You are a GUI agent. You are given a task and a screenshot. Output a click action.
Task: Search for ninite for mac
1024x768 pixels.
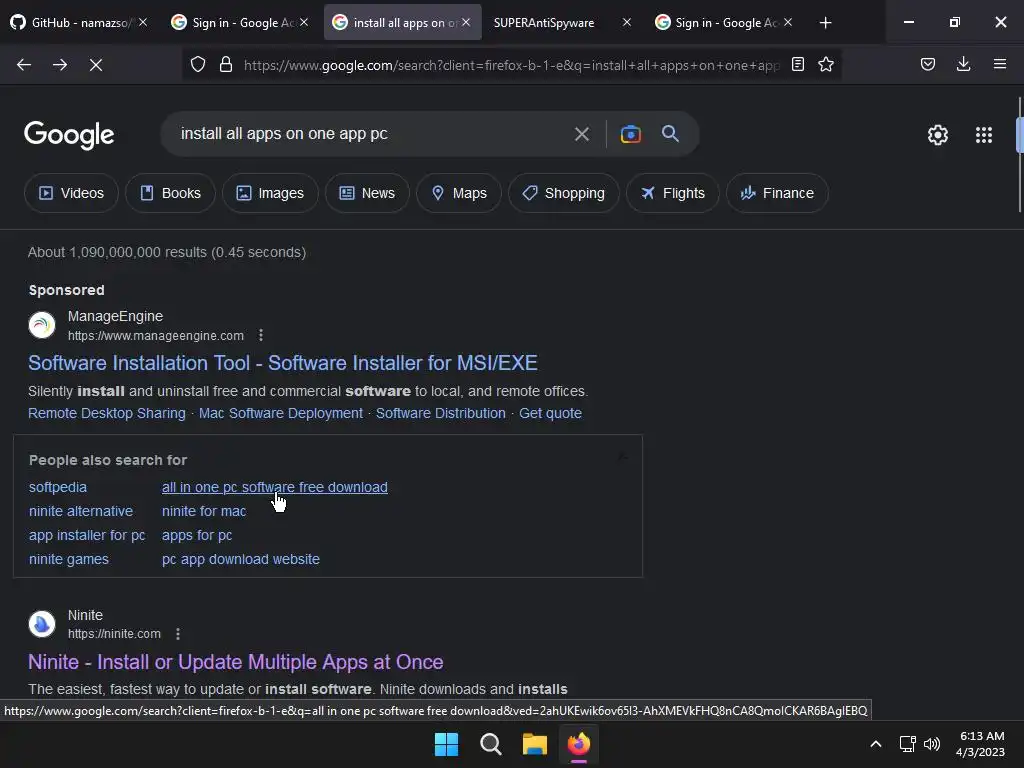coord(204,511)
